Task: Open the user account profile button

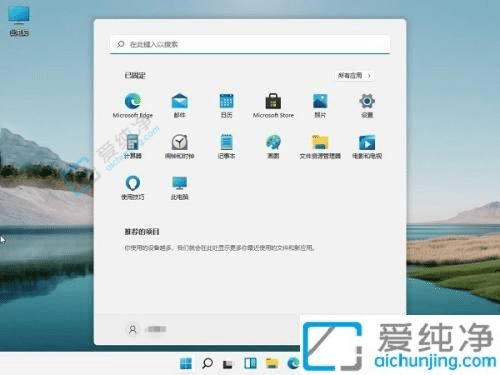Action: pos(146,329)
